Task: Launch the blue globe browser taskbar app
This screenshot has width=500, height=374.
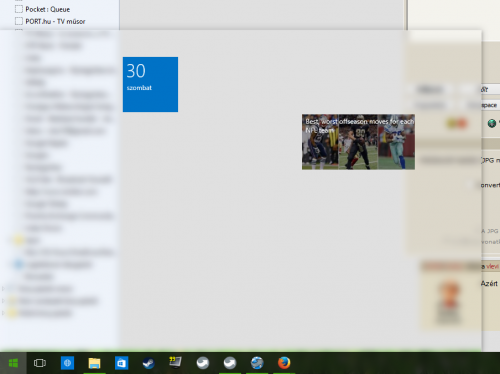Action: [x=67, y=363]
